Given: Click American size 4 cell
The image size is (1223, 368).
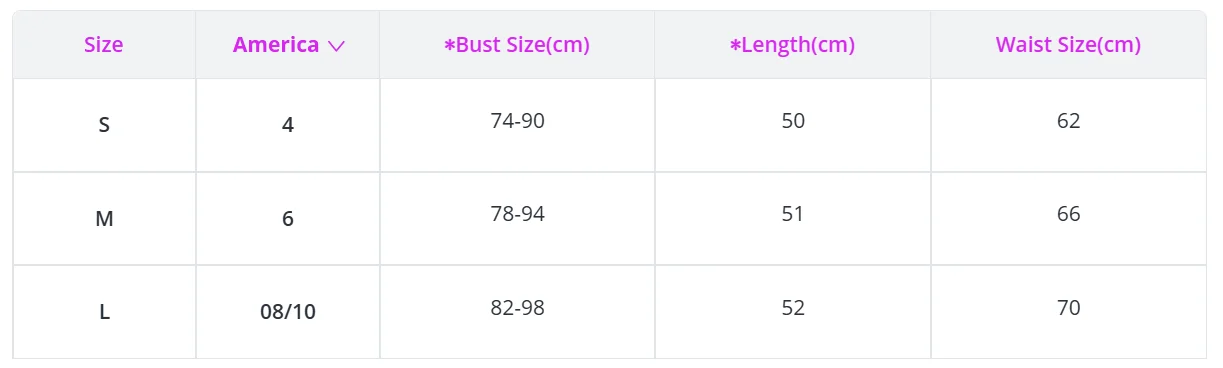Looking at the screenshot, I should [288, 125].
